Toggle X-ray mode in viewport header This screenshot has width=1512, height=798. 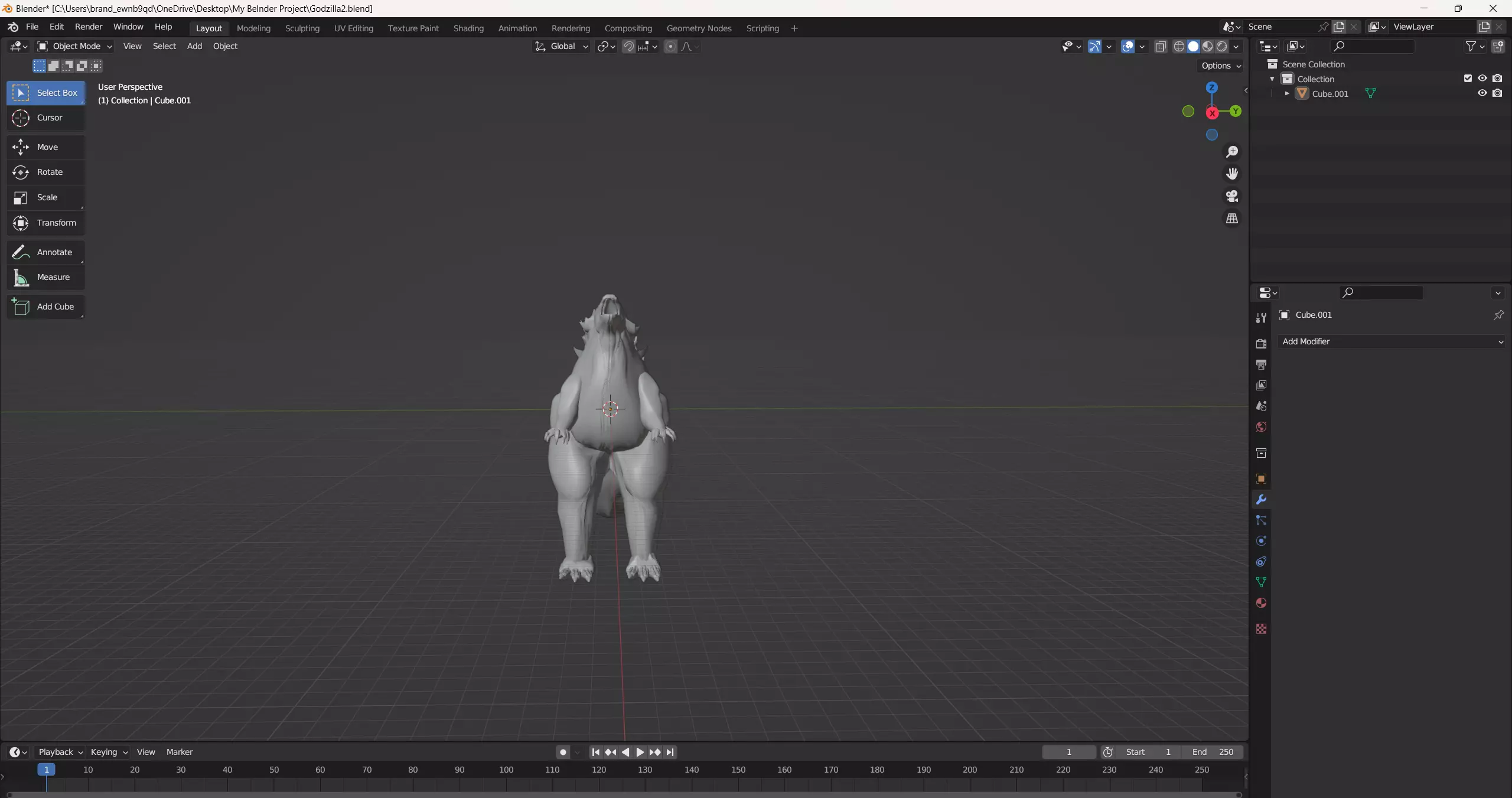(1160, 46)
